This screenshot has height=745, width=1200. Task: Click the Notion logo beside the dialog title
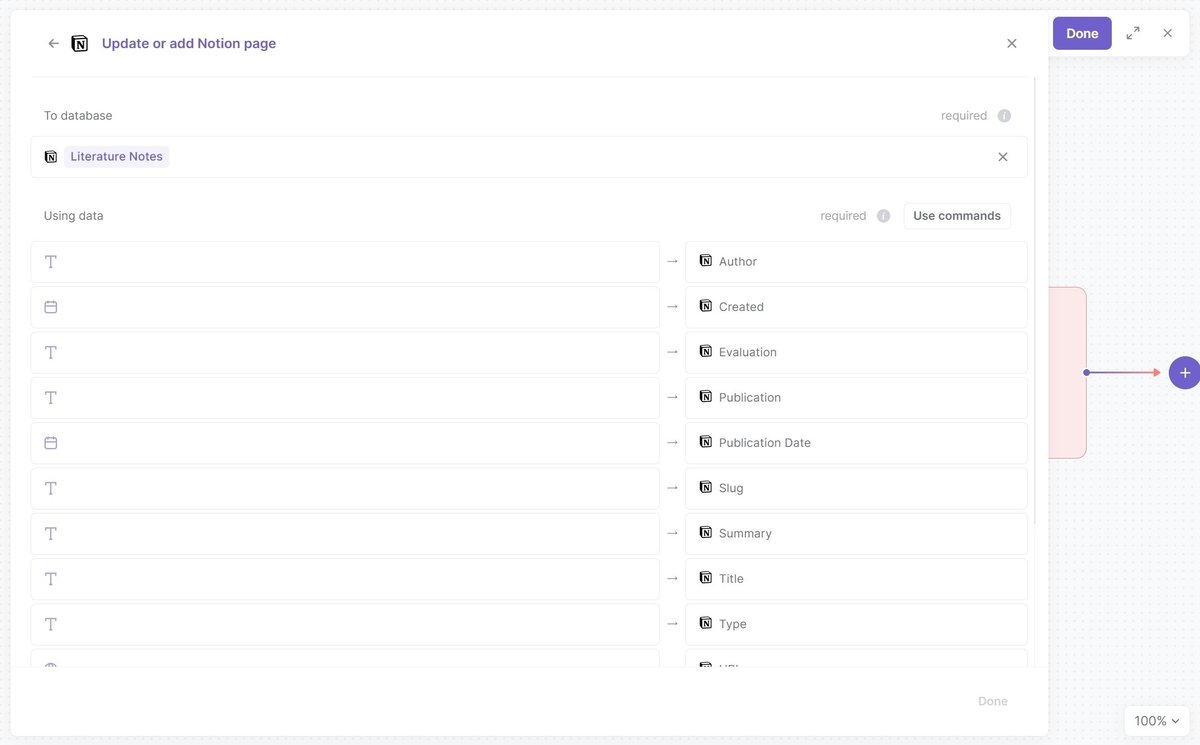pyautogui.click(x=80, y=44)
